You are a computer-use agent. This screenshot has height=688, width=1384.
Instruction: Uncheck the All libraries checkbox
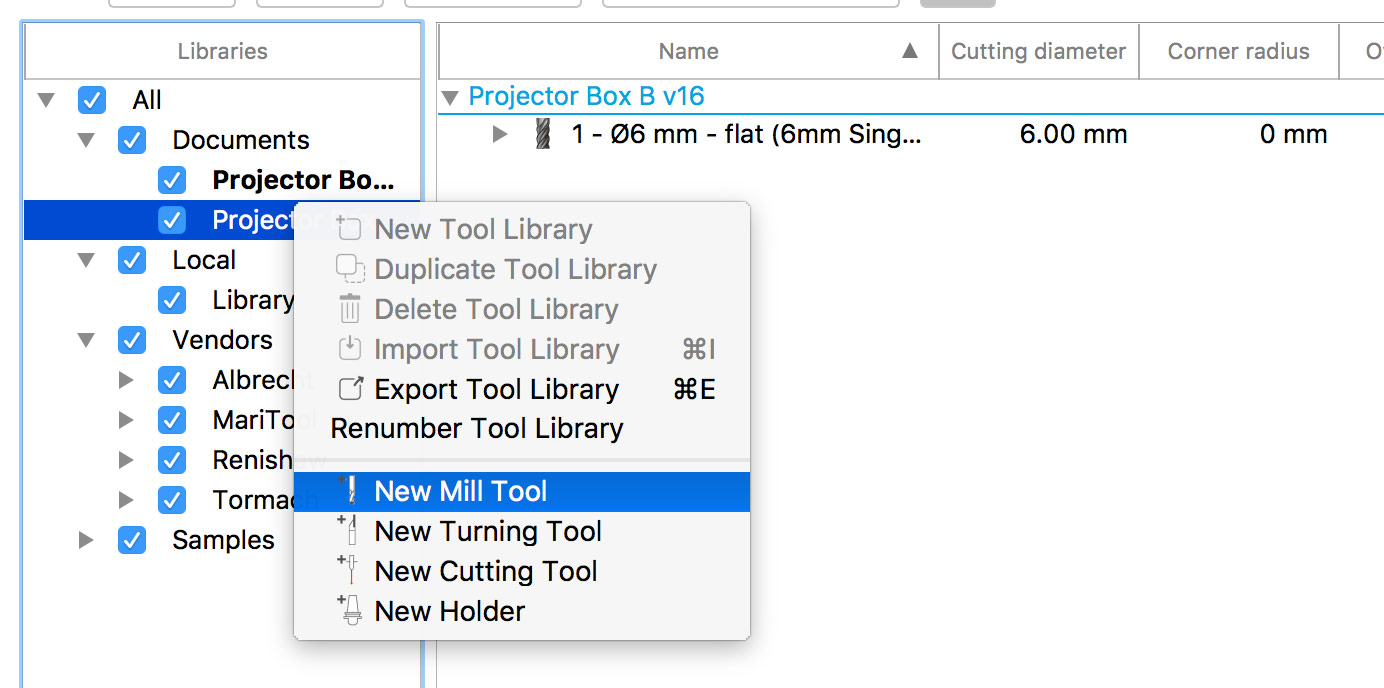point(92,100)
